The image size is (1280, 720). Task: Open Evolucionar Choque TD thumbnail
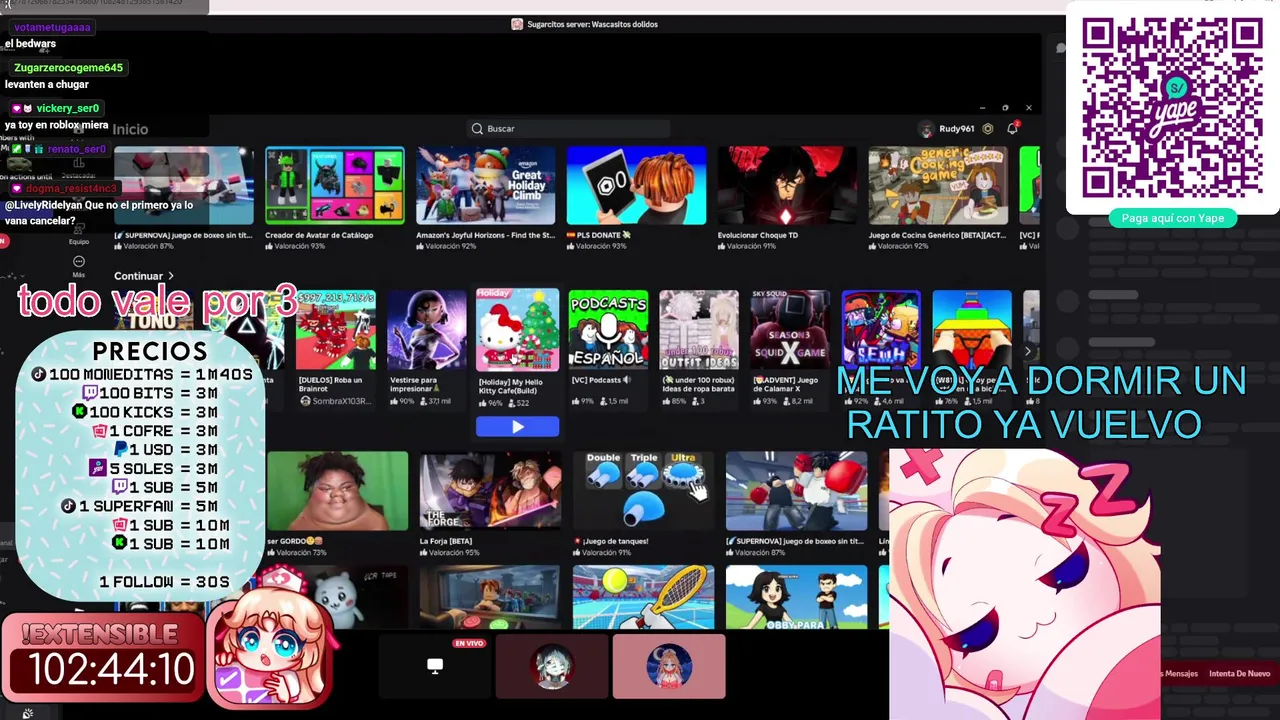(787, 186)
